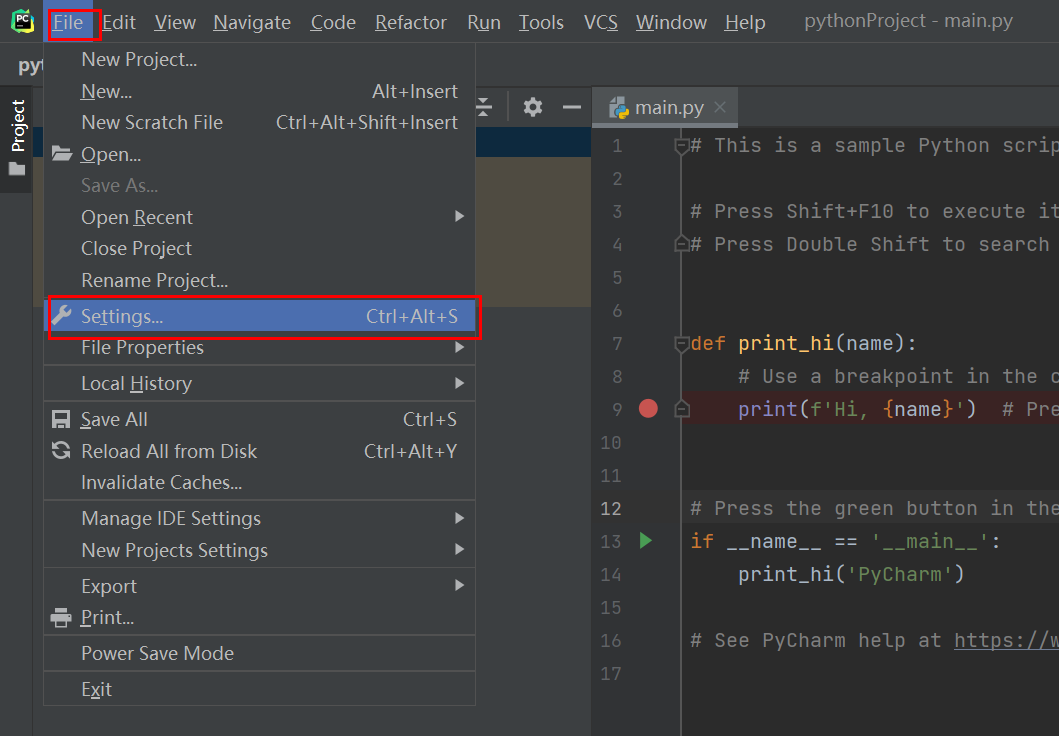The width and height of the screenshot is (1059, 736).
Task: Click the green run arrow in the gutter
Action: coord(645,541)
